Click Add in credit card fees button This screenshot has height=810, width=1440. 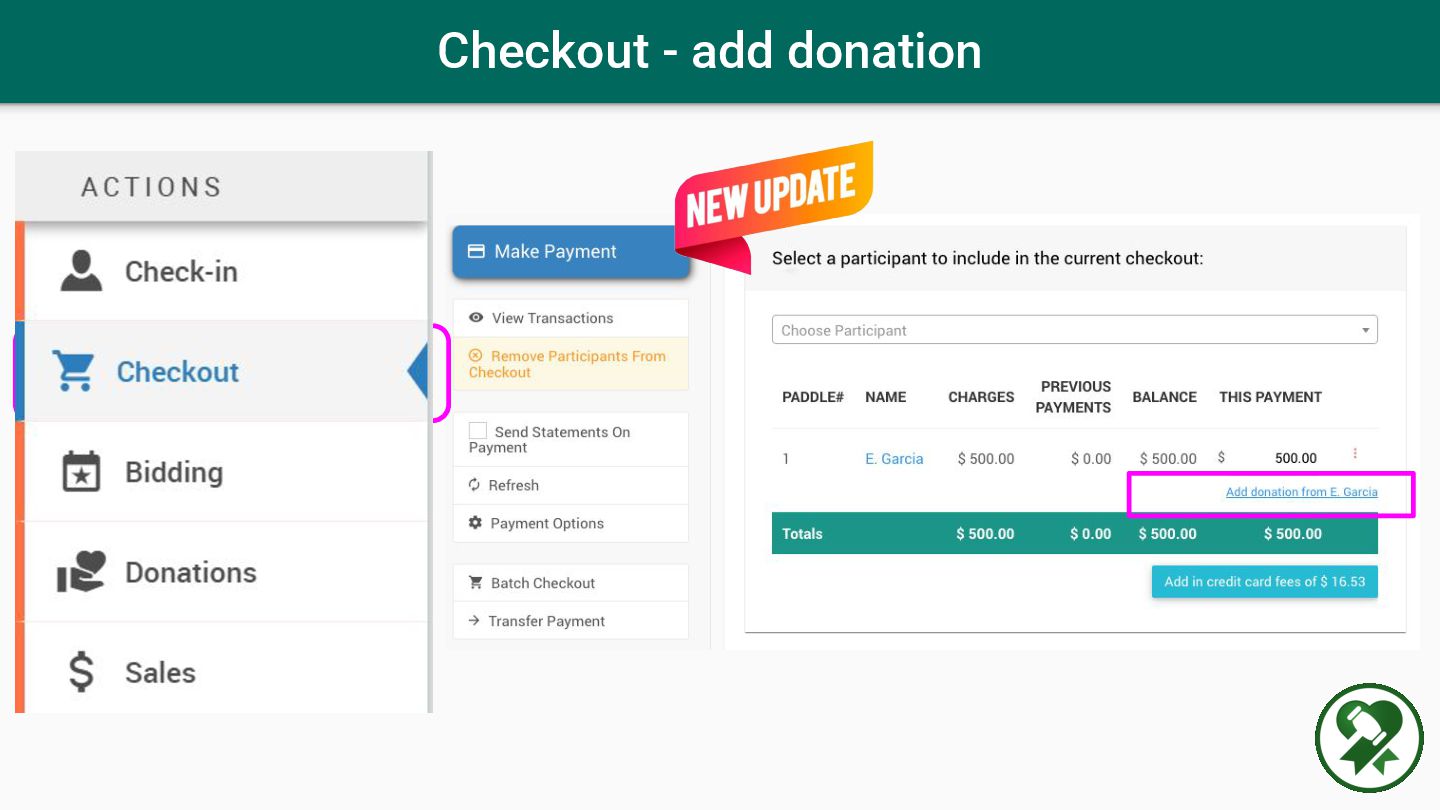coord(1264,582)
